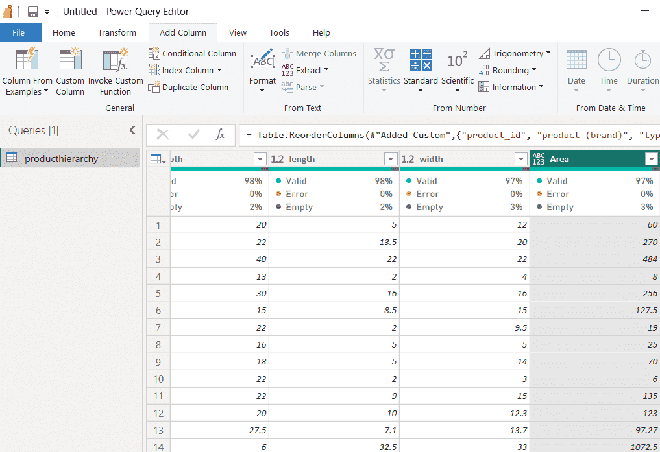660x452 pixels.
Task: Click Area cell value 1072.5
Action: tap(595, 446)
